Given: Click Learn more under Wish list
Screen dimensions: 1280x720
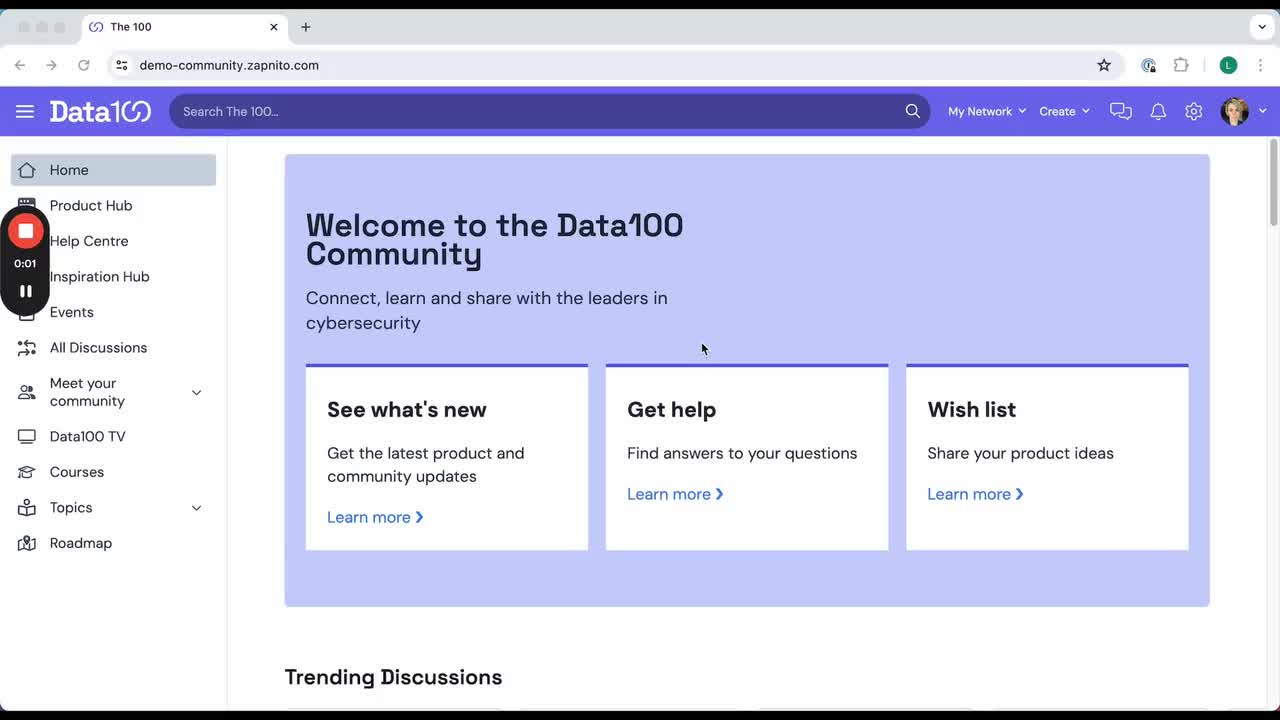Looking at the screenshot, I should pyautogui.click(x=974, y=494).
